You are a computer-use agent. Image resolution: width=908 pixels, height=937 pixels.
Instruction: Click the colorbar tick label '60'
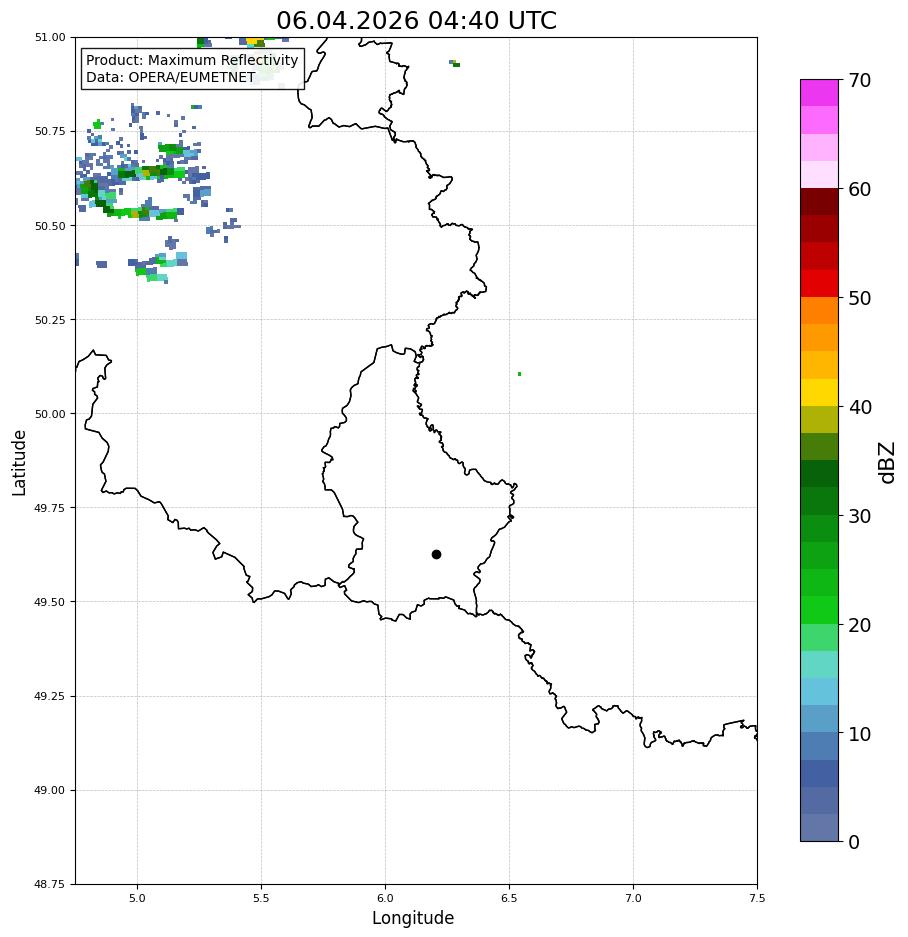click(860, 189)
